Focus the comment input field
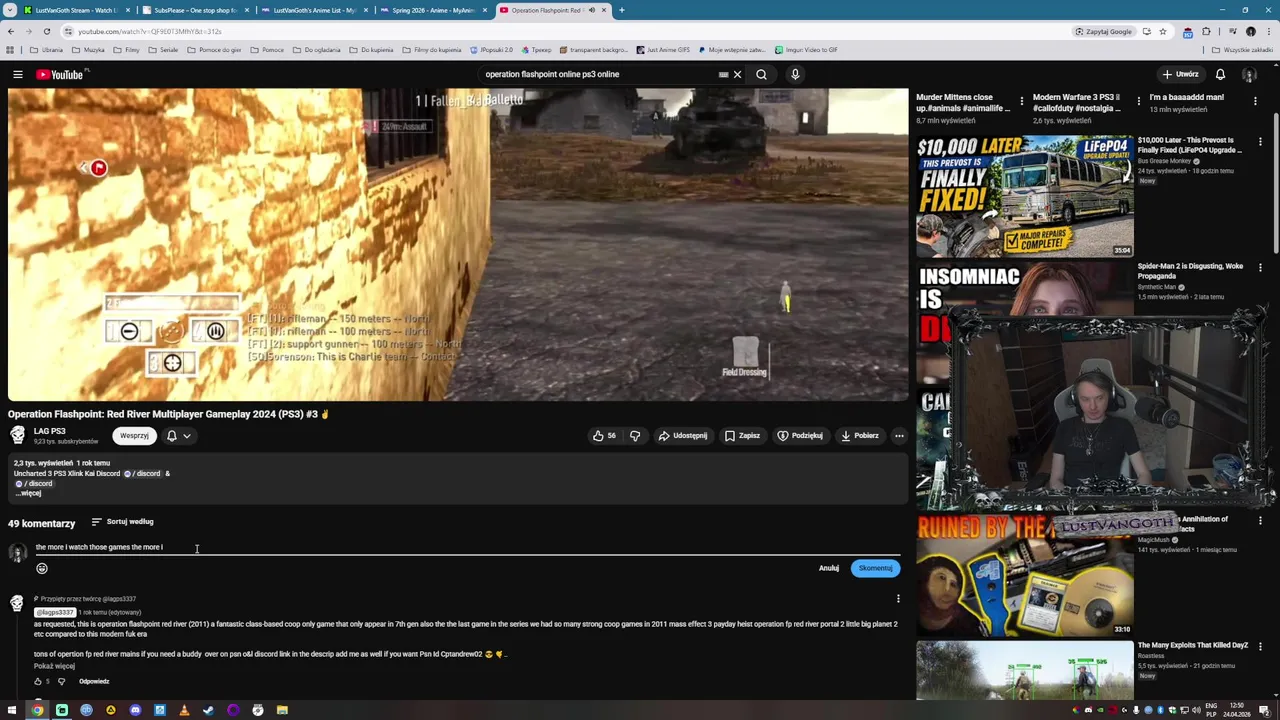This screenshot has height=720, width=1280. 467,547
